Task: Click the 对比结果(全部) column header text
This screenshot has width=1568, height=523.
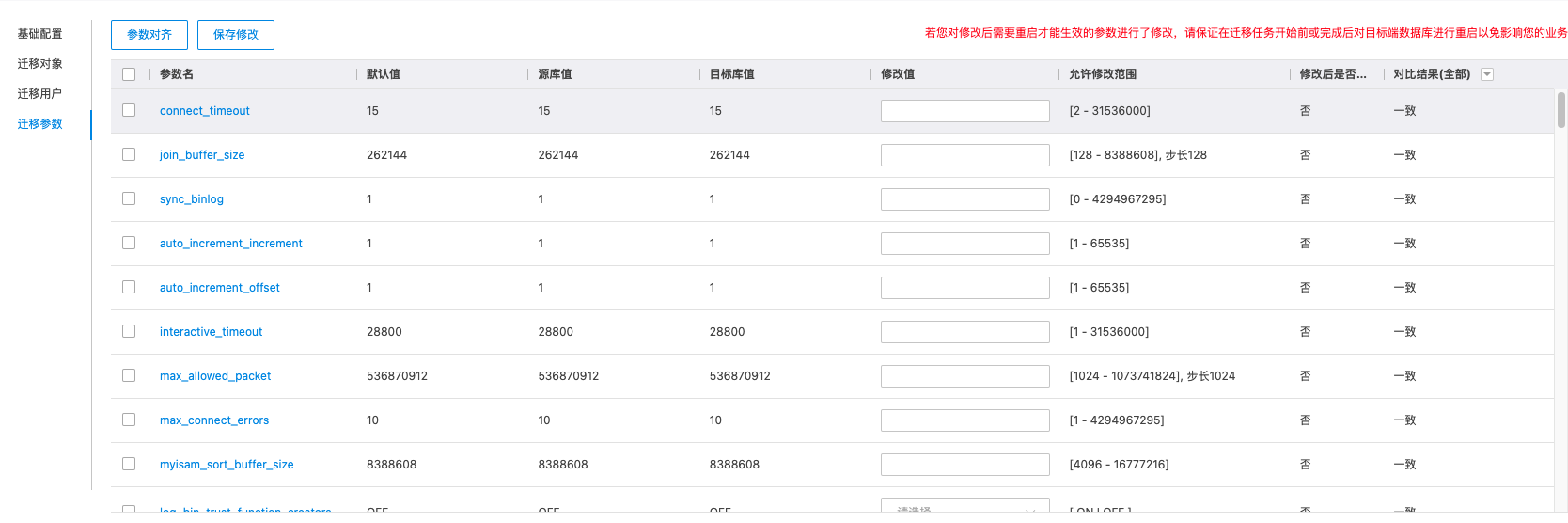Action: click(1432, 74)
